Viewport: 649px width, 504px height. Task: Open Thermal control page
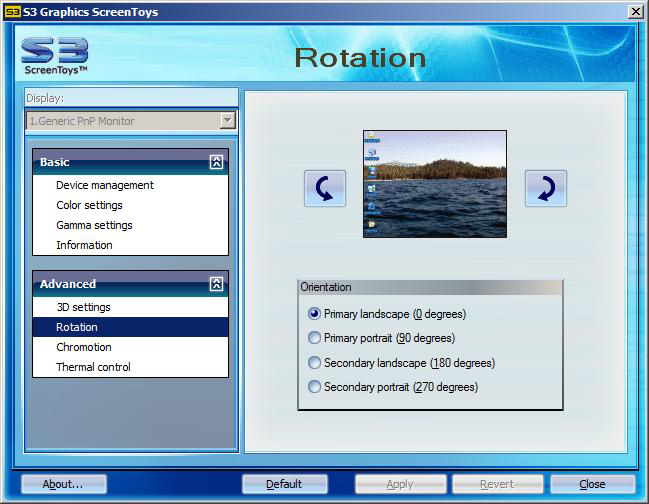coord(93,367)
